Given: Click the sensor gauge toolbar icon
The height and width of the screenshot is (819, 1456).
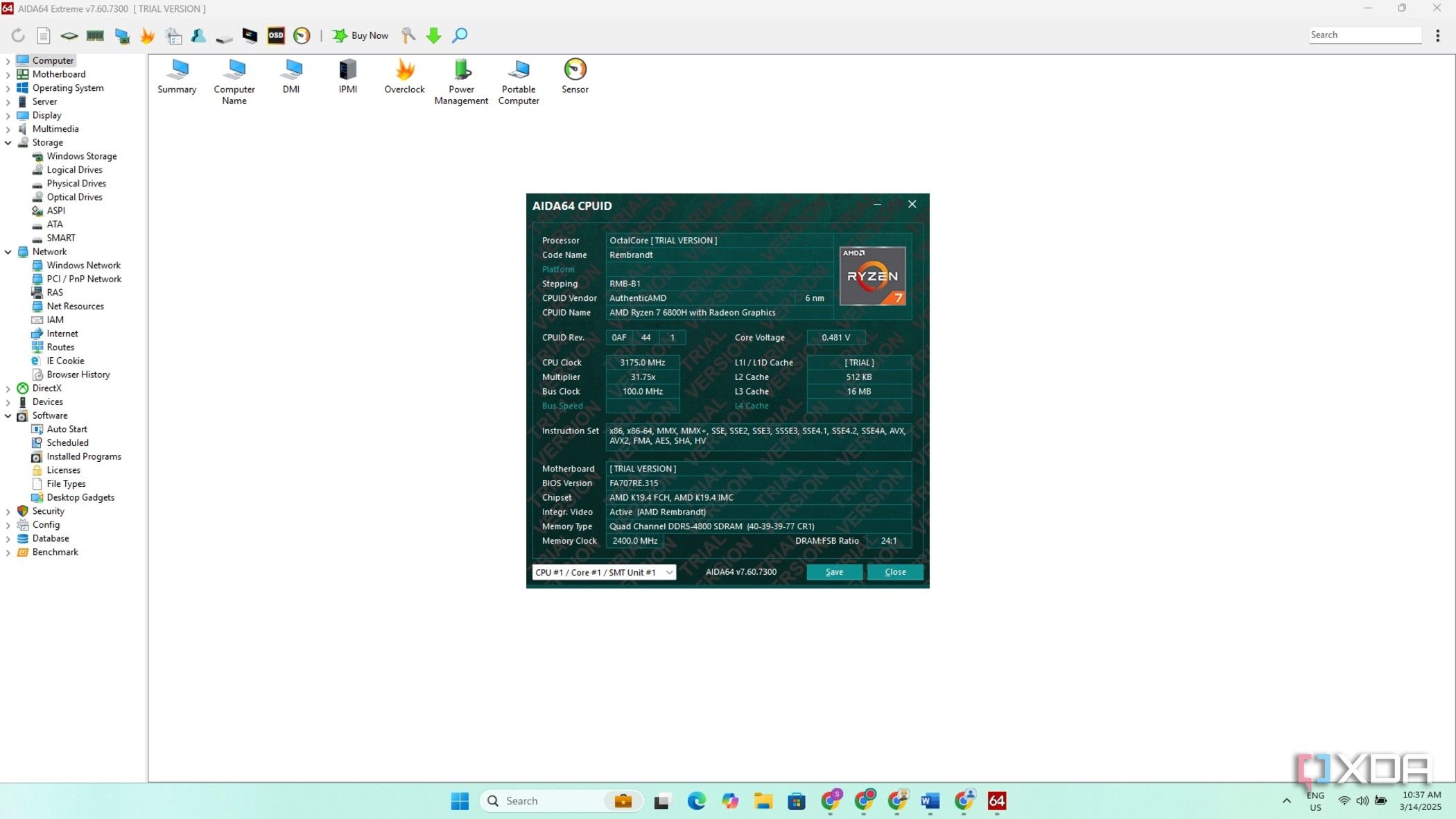Looking at the screenshot, I should 302,35.
